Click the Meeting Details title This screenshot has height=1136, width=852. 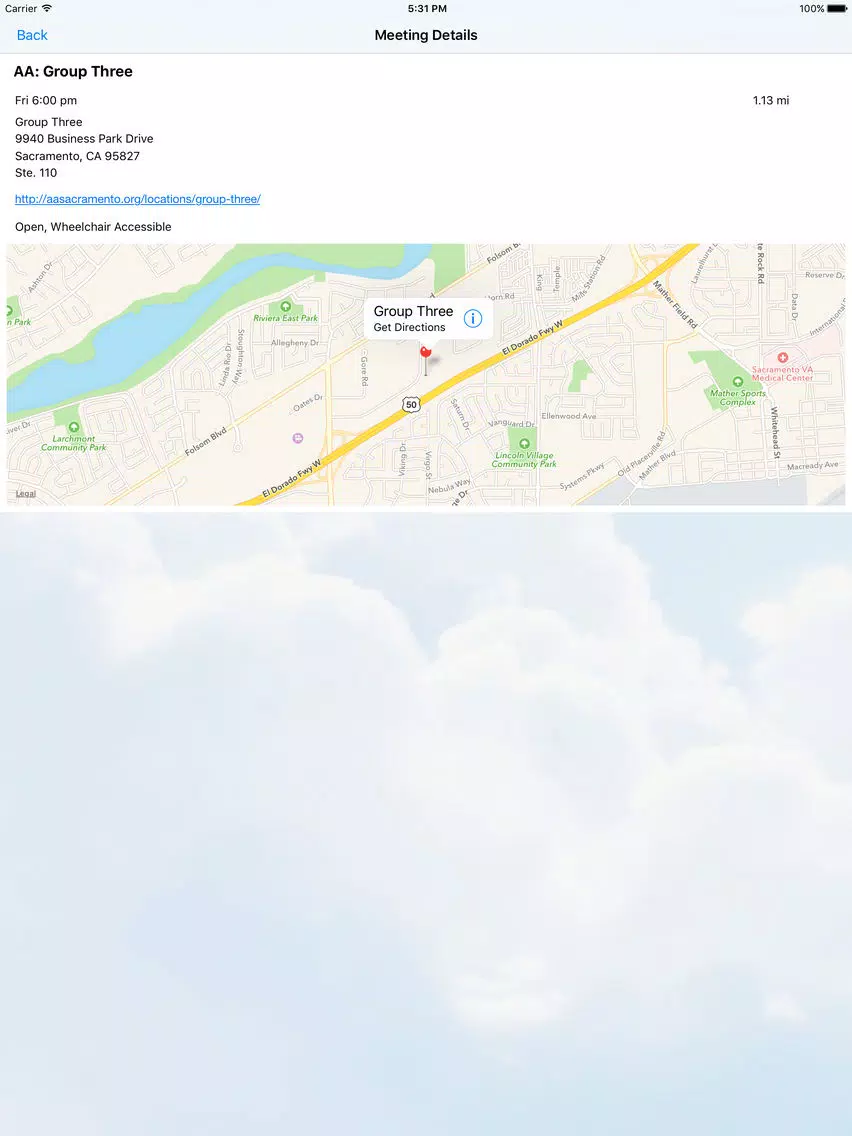click(426, 35)
